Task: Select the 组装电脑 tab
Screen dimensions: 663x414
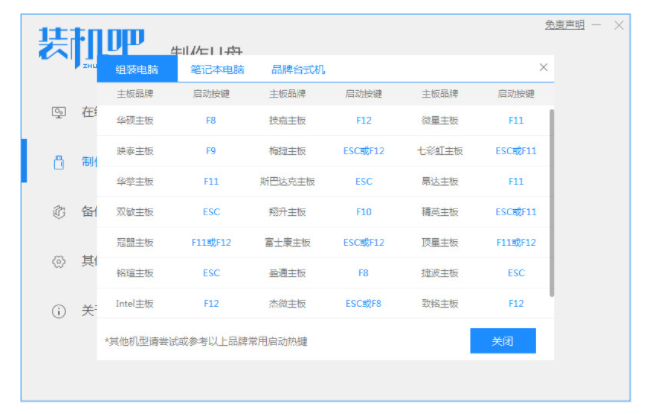Action: (137, 70)
